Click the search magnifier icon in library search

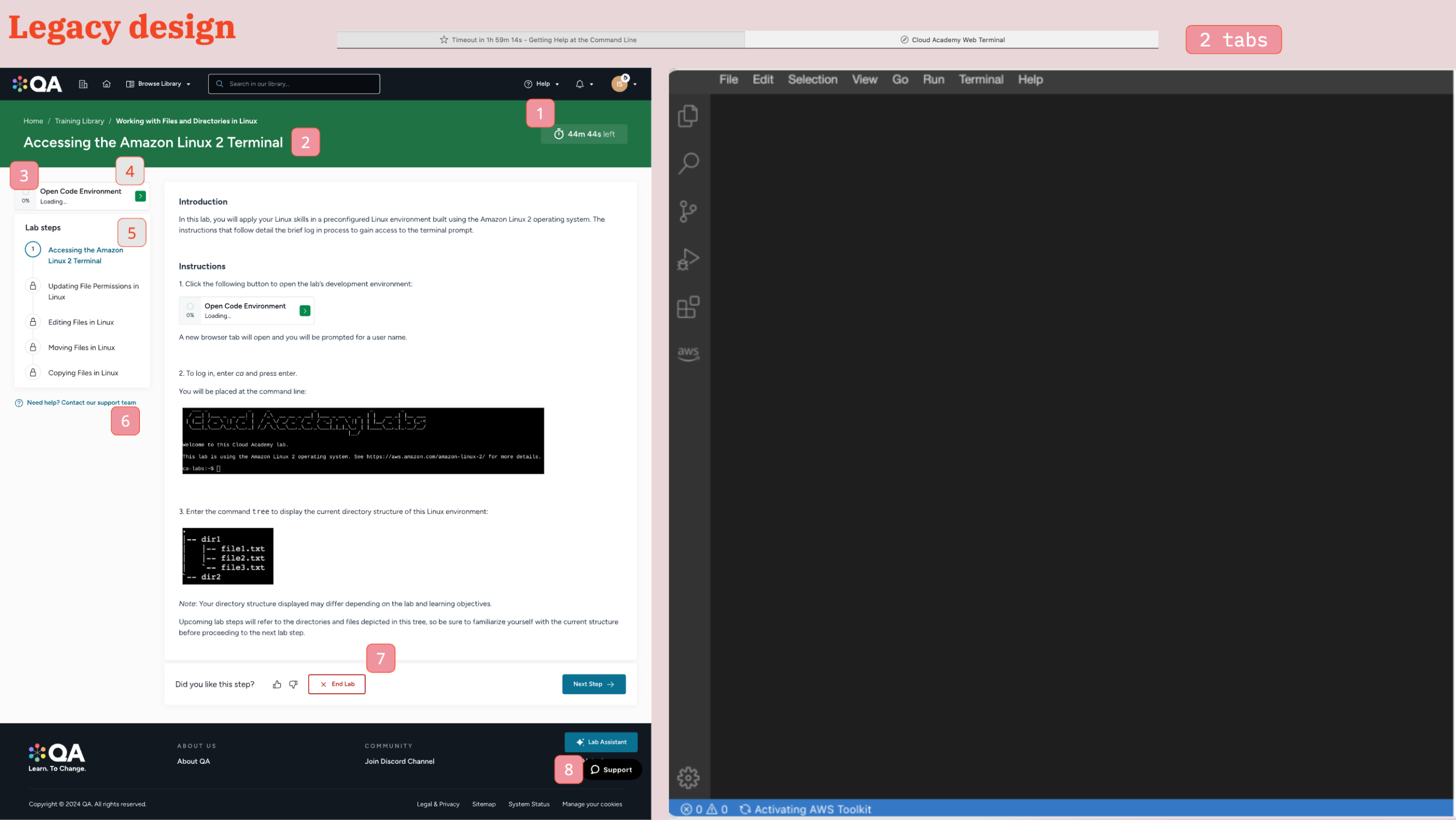point(220,84)
